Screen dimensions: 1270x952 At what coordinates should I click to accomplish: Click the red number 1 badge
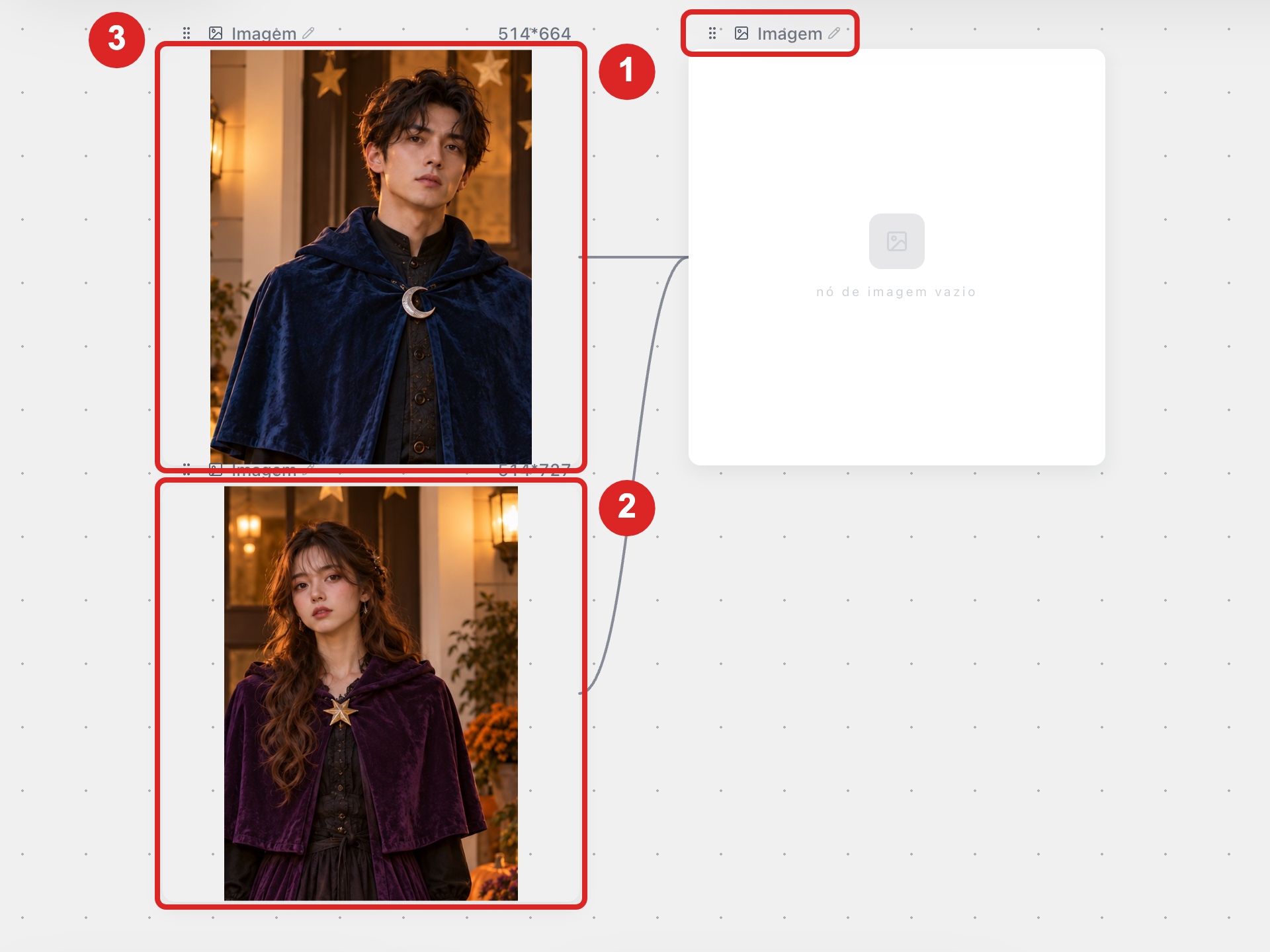pos(627,71)
